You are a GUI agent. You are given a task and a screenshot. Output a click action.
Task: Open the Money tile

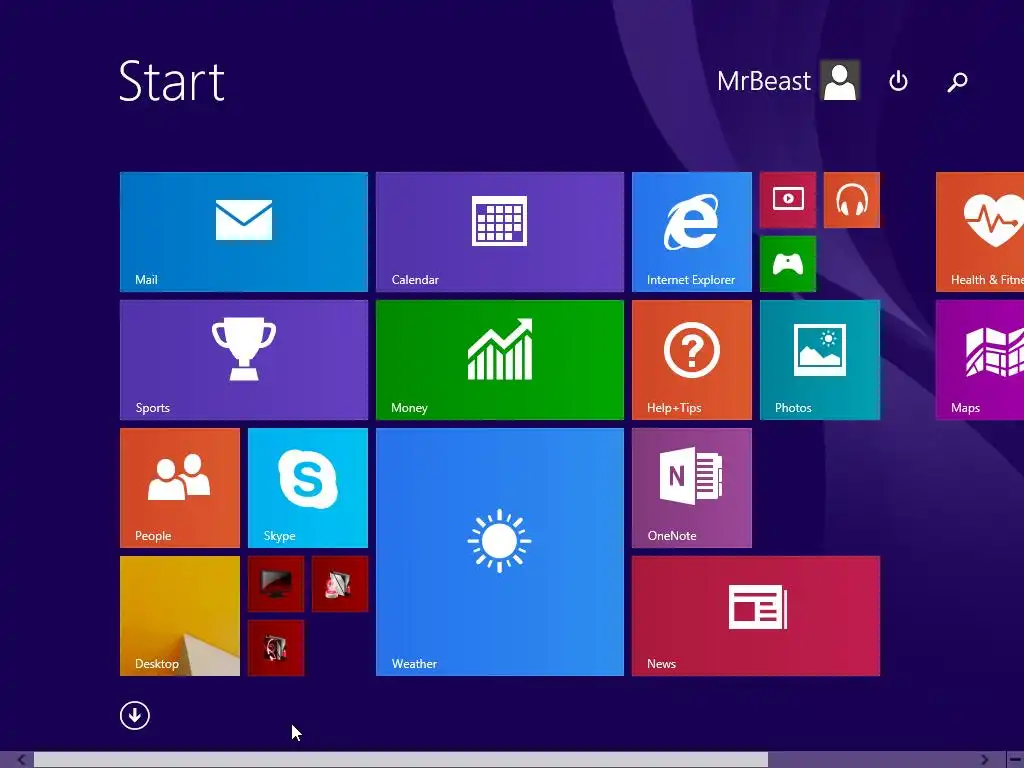coord(500,360)
